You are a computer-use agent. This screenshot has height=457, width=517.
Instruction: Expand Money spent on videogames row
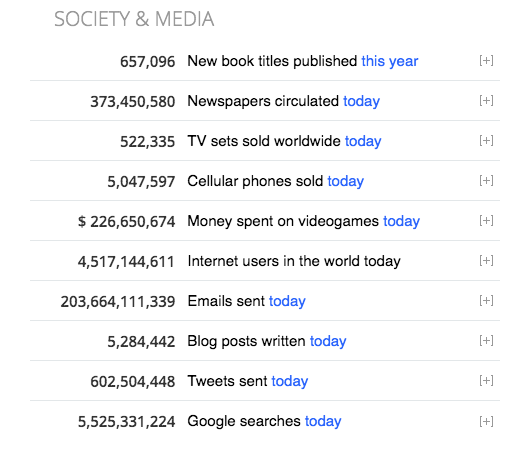click(x=486, y=221)
